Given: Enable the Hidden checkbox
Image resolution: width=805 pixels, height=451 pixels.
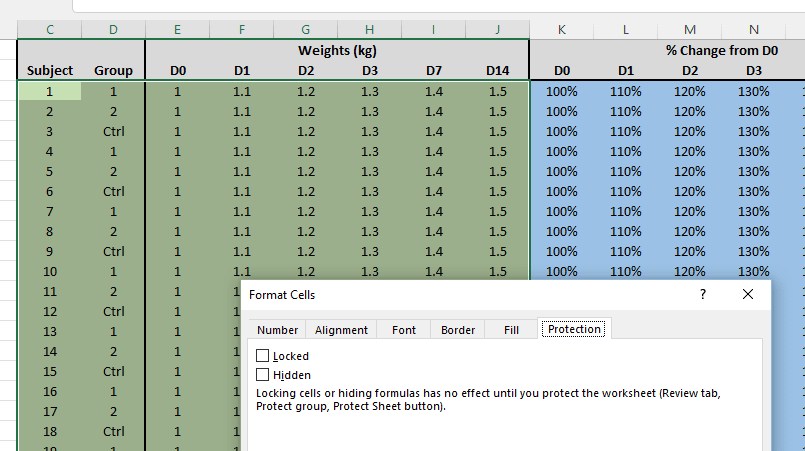Looking at the screenshot, I should (262, 374).
